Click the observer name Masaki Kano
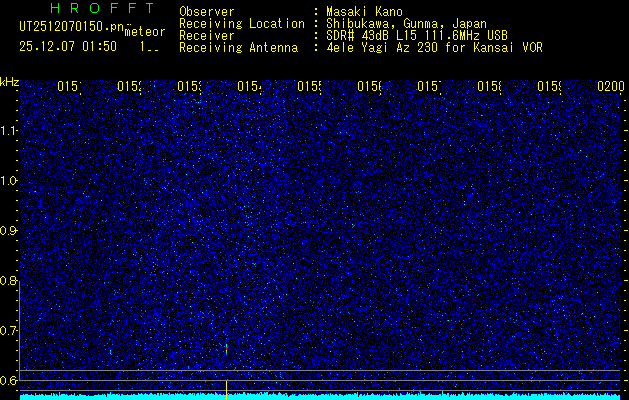The image size is (629, 400). (360, 11)
